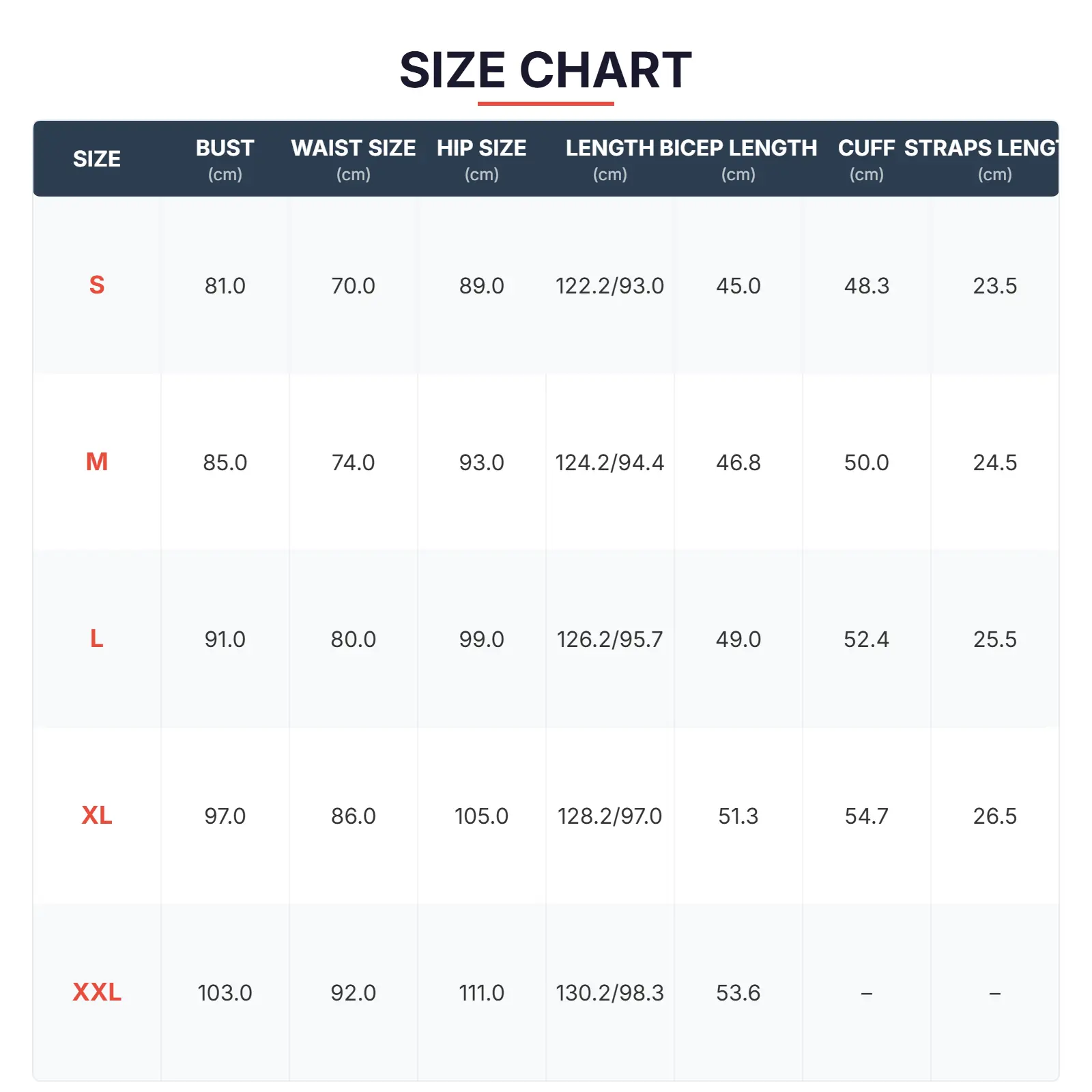Select the 128.2/97.0 length cell

(x=609, y=816)
